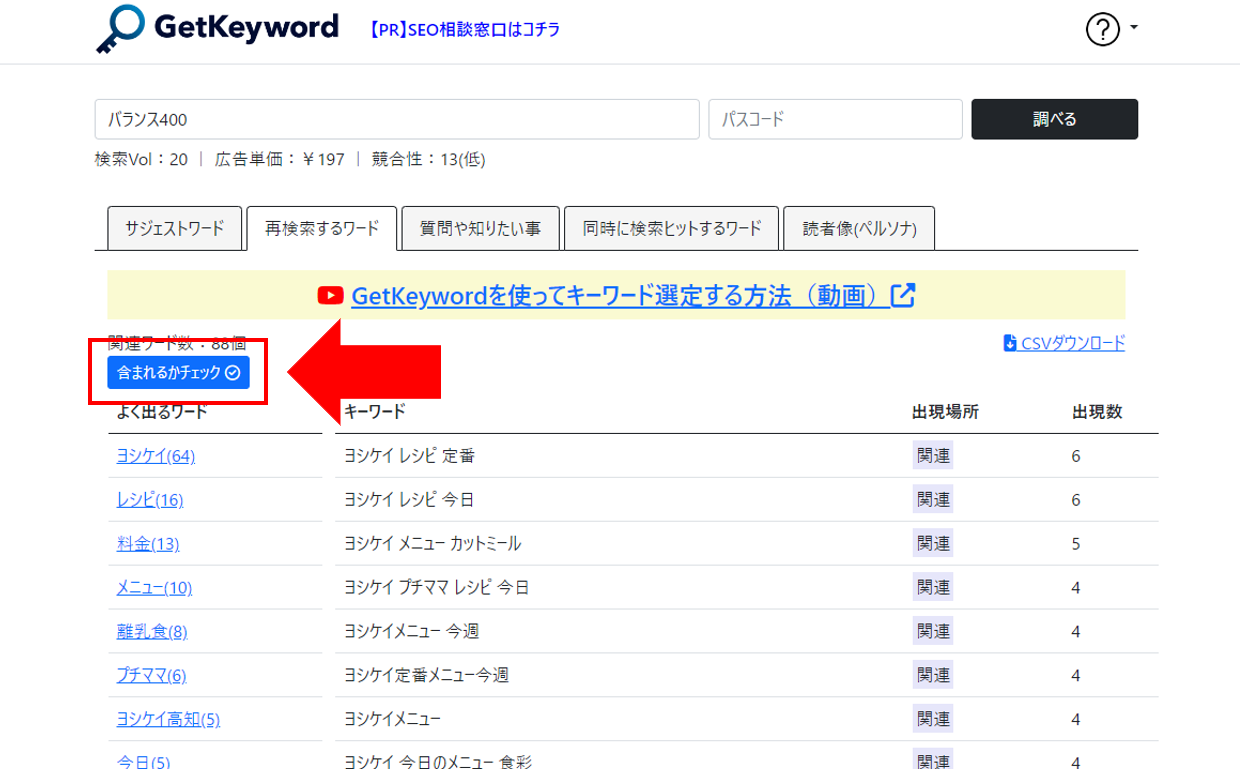The height and width of the screenshot is (769, 1240).
Task: Select keyword ヨシケイ レシピ 今日
Action: (x=409, y=500)
